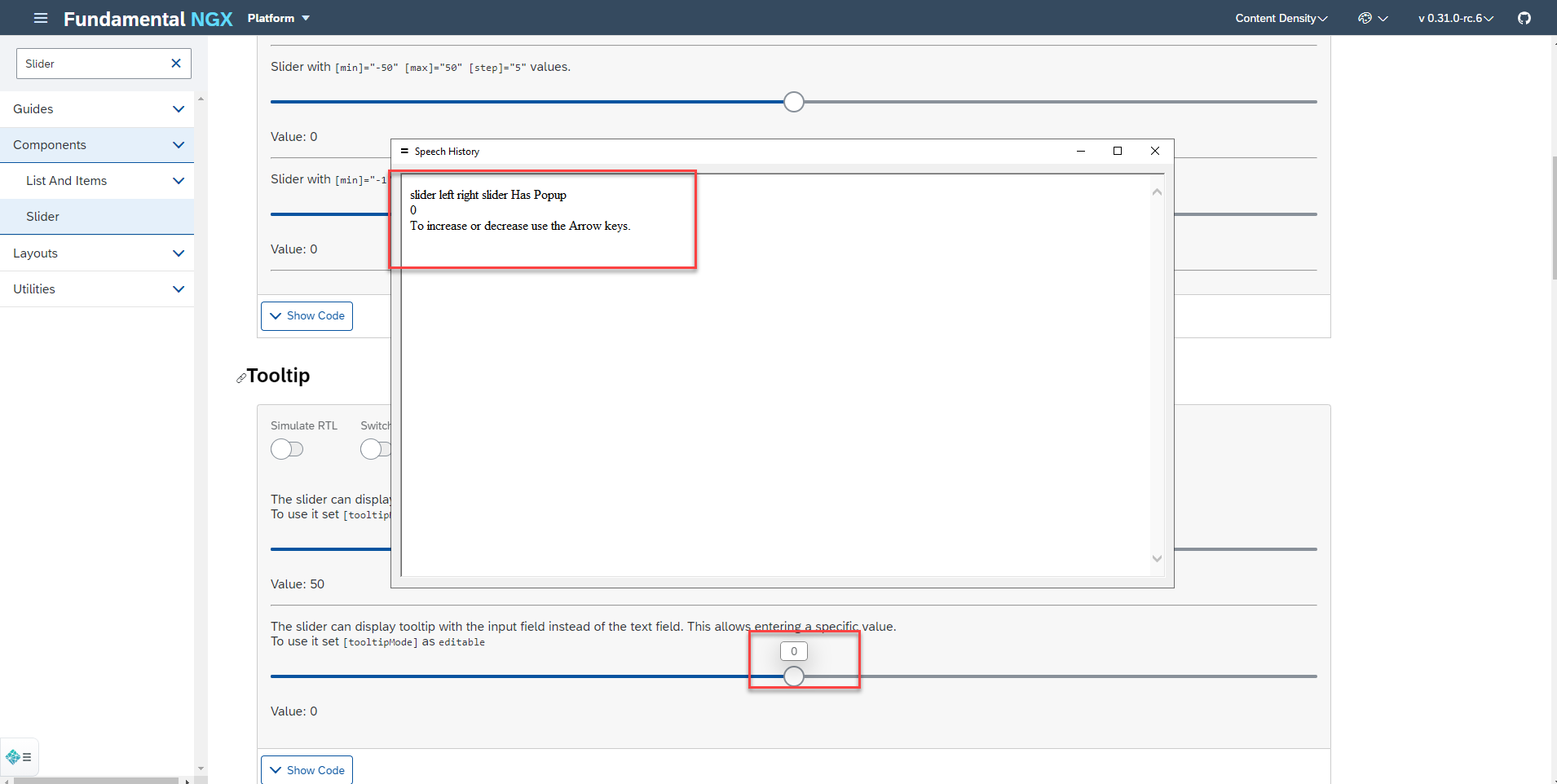
Task: Click the anchor link icon beside Tooltip heading
Action: tap(240, 377)
